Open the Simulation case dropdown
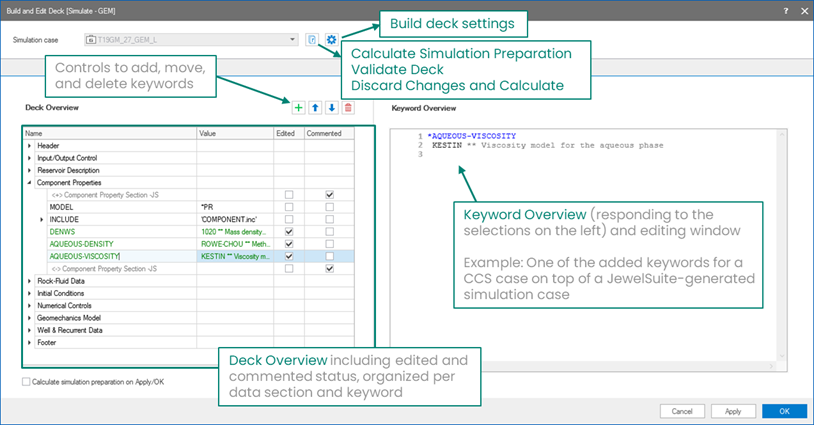The height and width of the screenshot is (425, 814). point(293,40)
